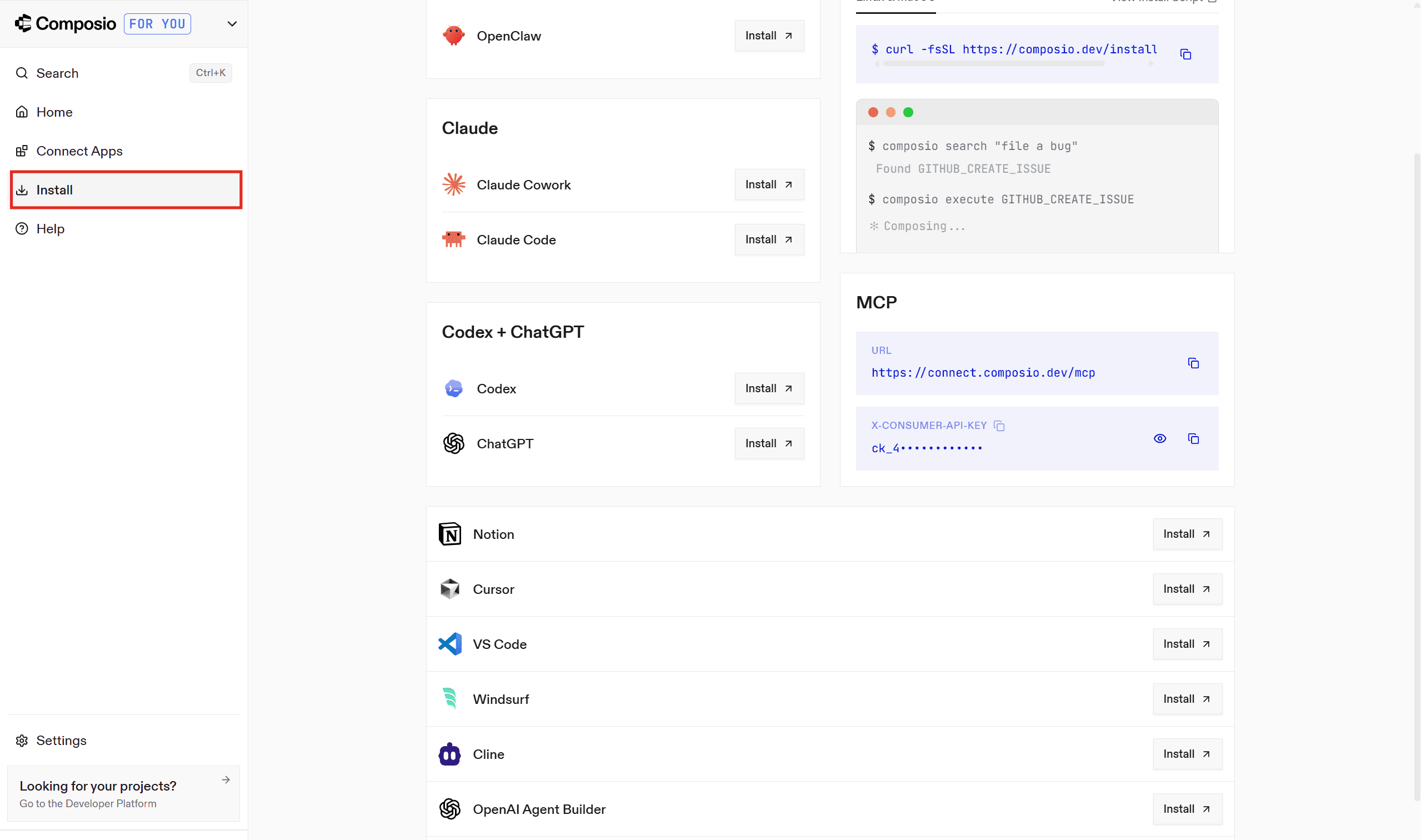This screenshot has height=840, width=1421.
Task: Open Settings in the sidebar
Action: pyautogui.click(x=124, y=741)
